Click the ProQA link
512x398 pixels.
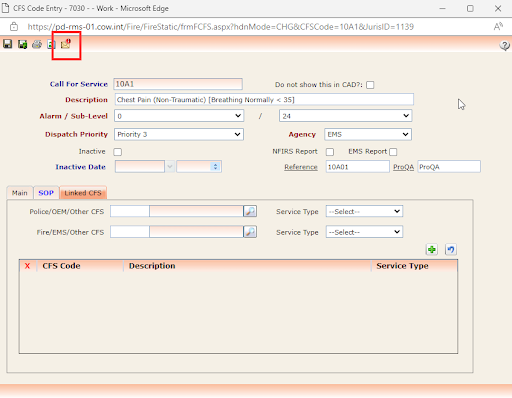tap(403, 167)
